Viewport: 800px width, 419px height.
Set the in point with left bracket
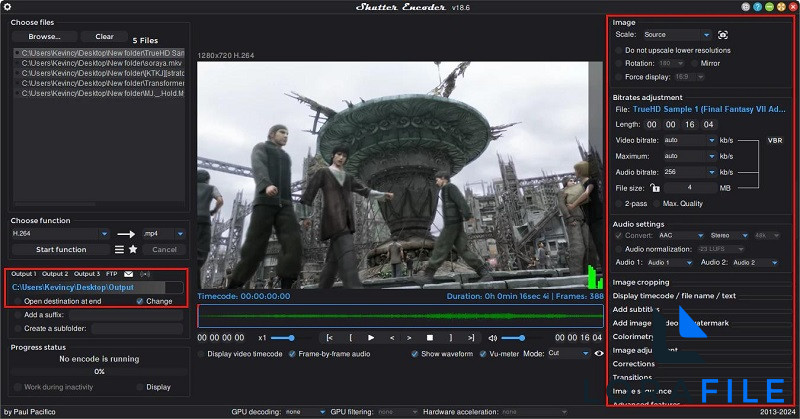[x=351, y=337]
